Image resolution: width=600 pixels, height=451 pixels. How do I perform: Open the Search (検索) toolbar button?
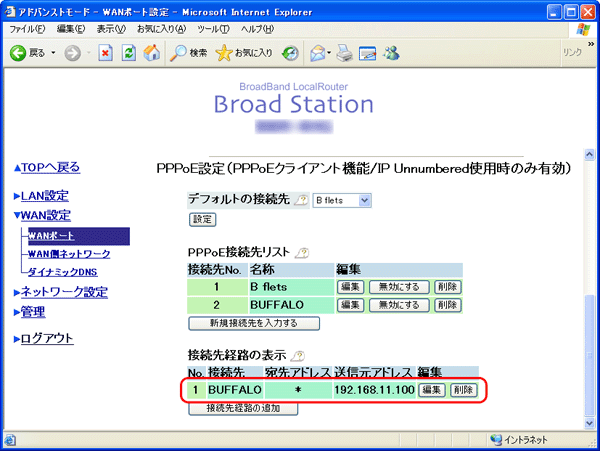tap(189, 53)
